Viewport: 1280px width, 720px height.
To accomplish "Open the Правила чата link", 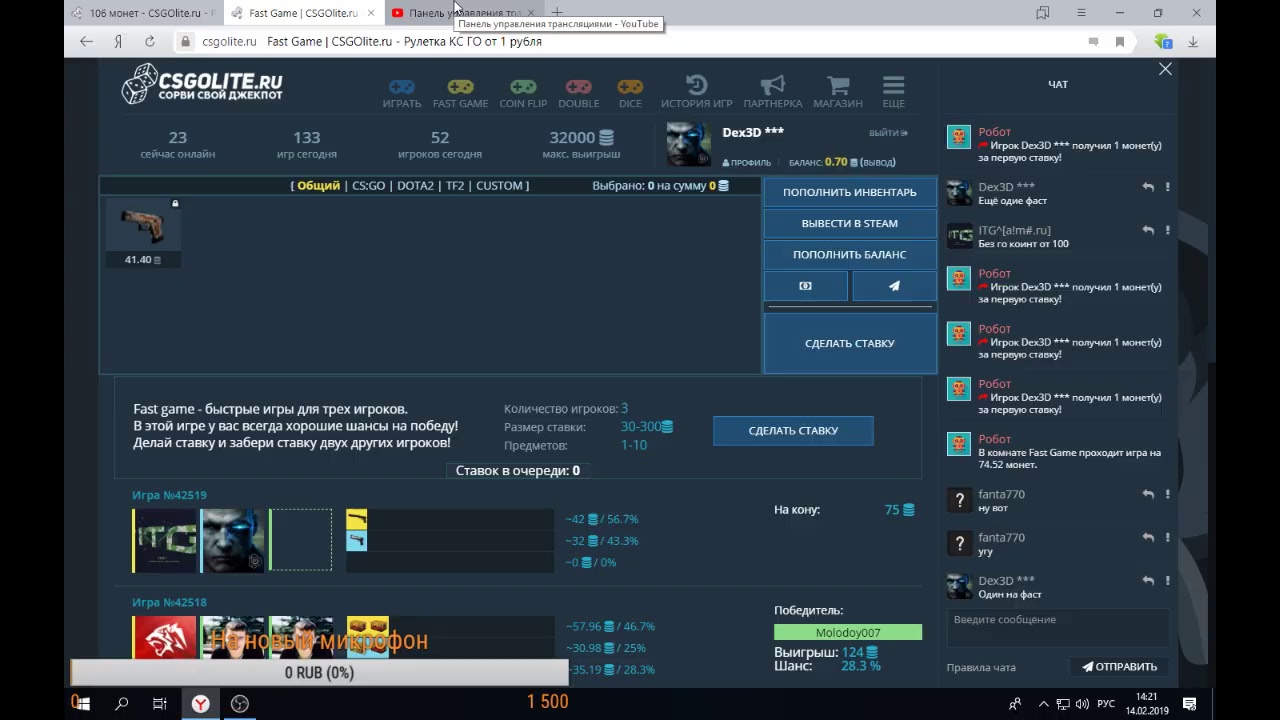I will pos(981,667).
